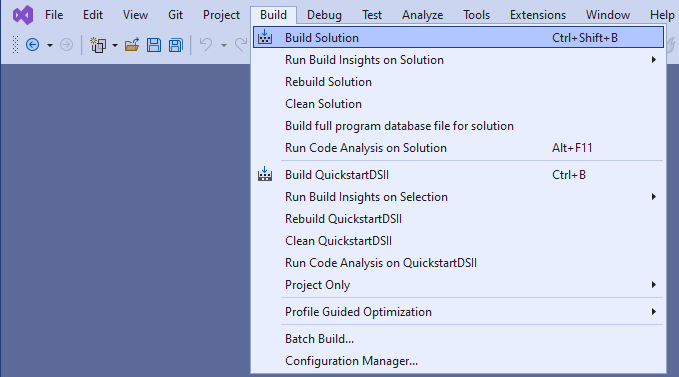This screenshot has height=377, width=679.
Task: Choose Build Solution from the menu
Action: pos(458,38)
